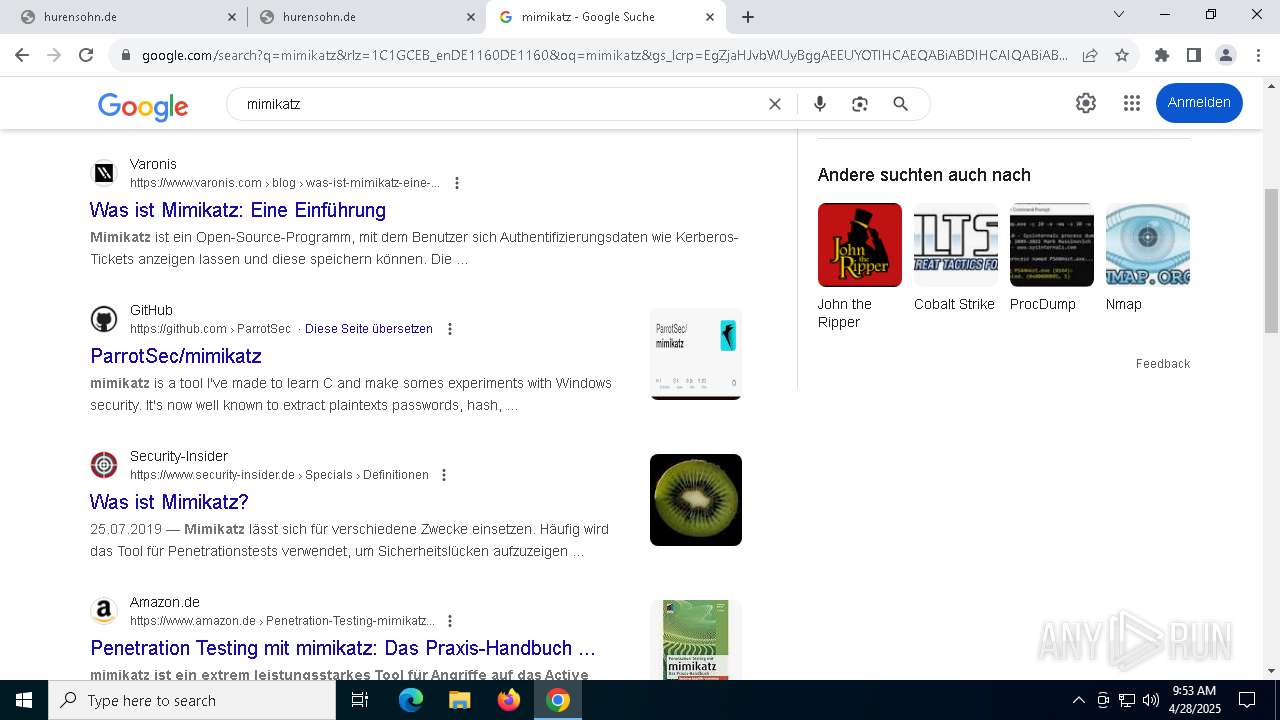Search by image with the camera icon

(x=860, y=104)
